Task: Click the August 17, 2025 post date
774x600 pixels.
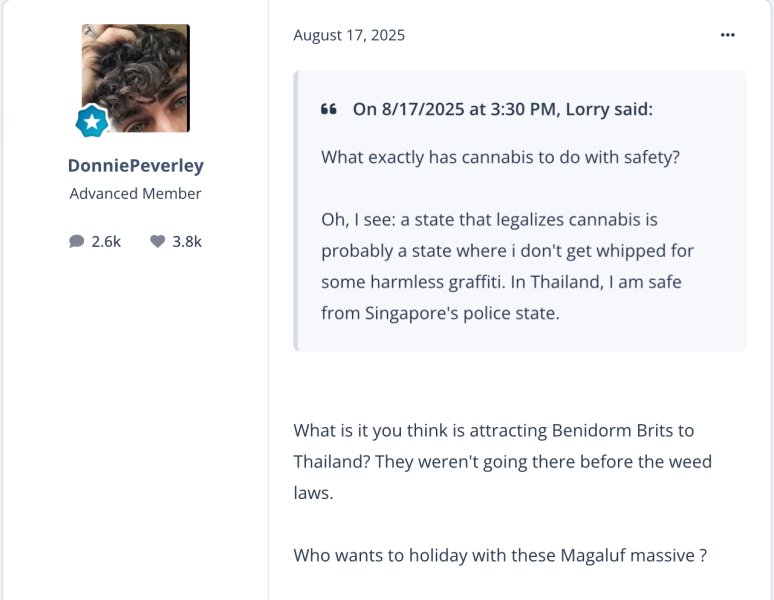Action: coord(349,35)
